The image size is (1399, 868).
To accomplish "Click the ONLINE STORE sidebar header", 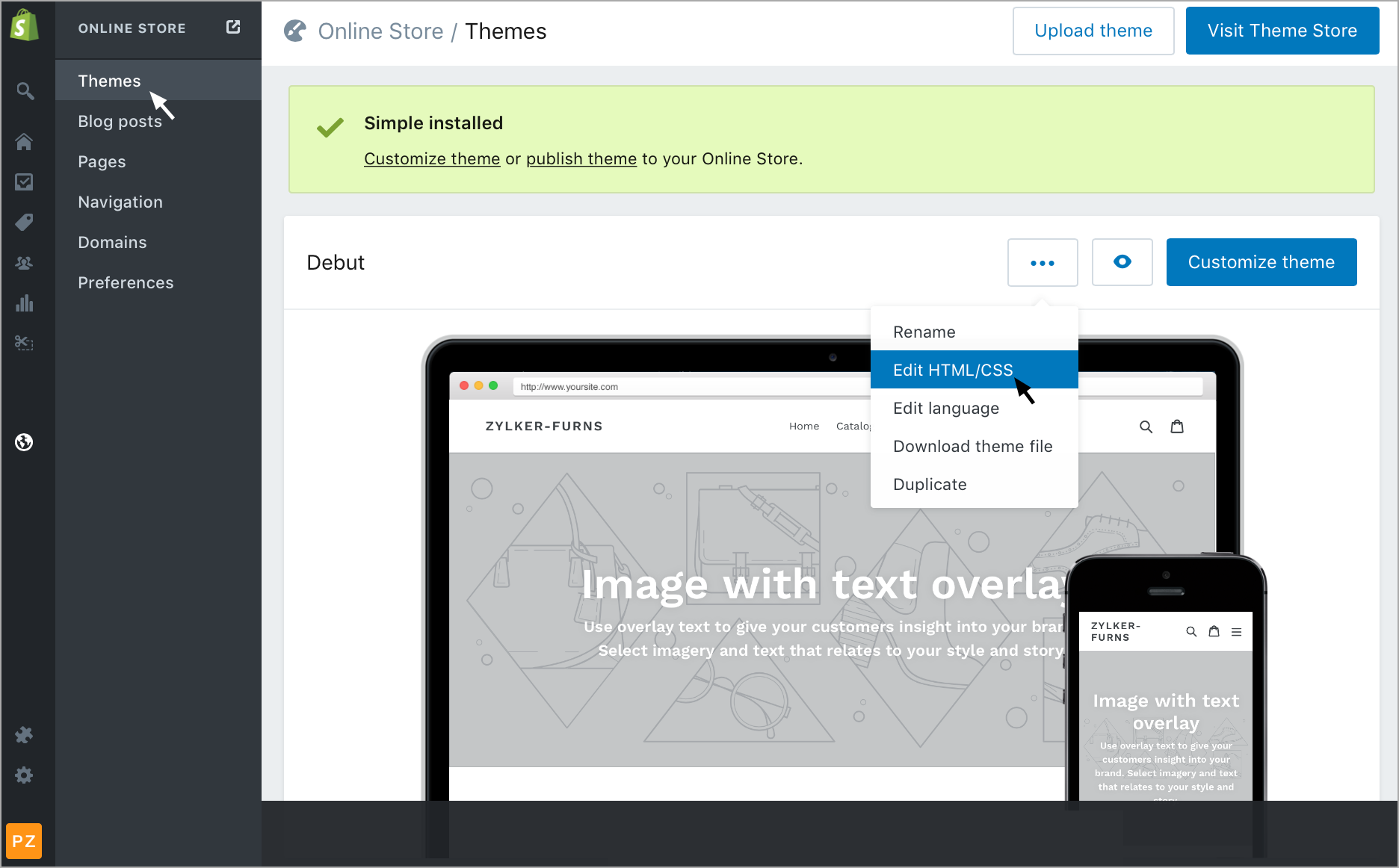I will pyautogui.click(x=132, y=28).
